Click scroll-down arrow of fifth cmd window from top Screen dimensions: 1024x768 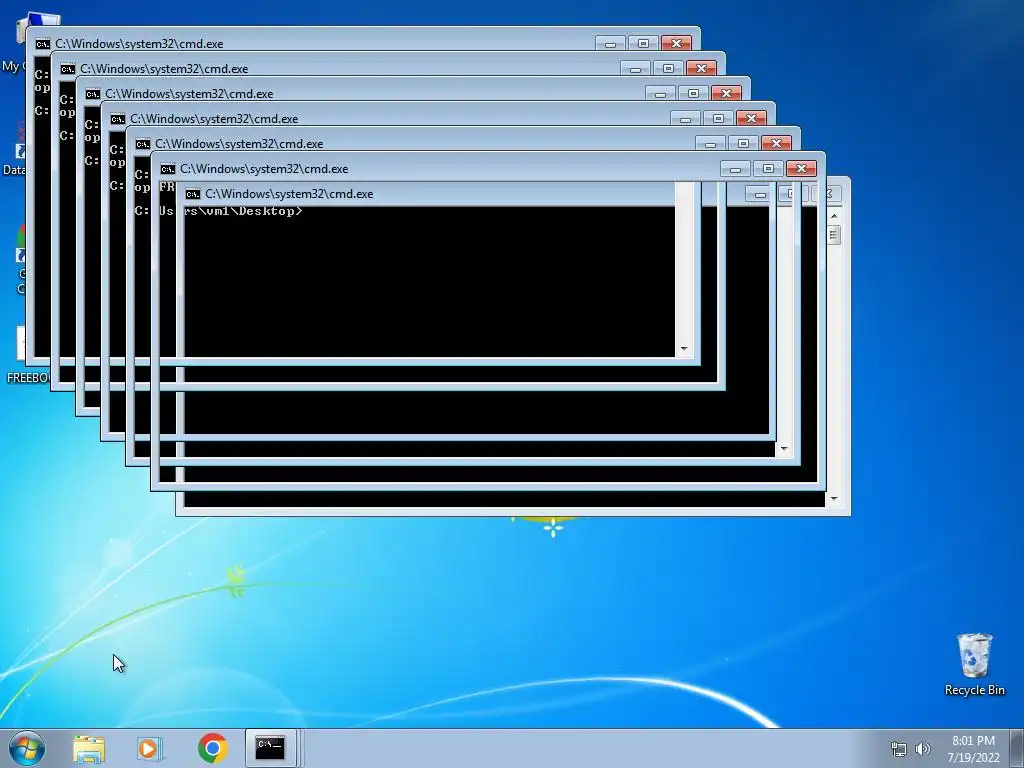tap(784, 449)
